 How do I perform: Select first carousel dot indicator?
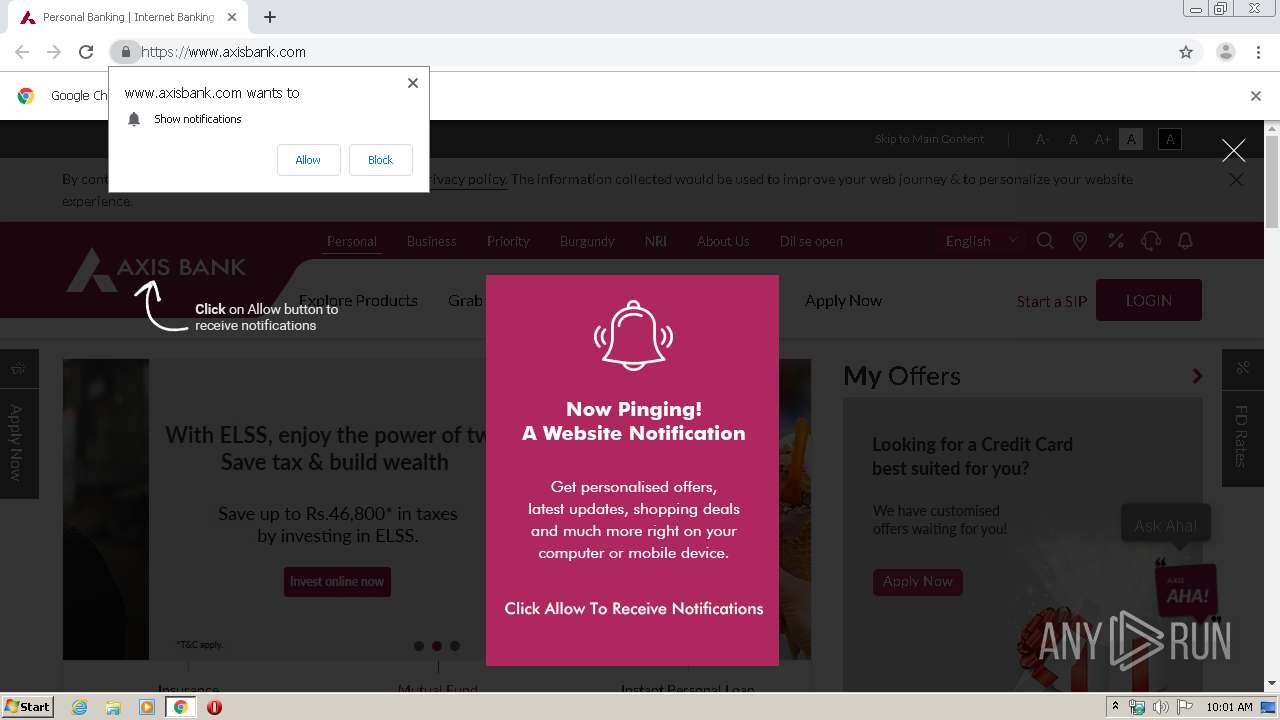tap(419, 646)
